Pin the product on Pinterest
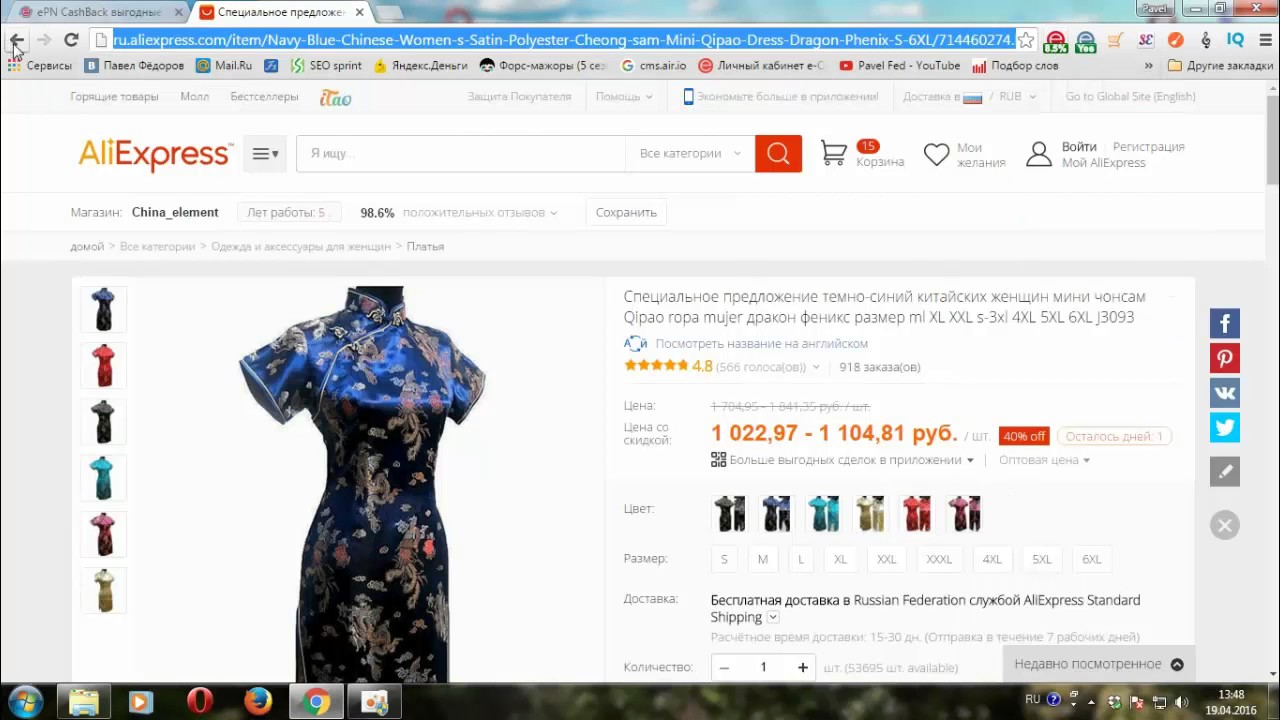The image size is (1280, 720). coord(1225,359)
